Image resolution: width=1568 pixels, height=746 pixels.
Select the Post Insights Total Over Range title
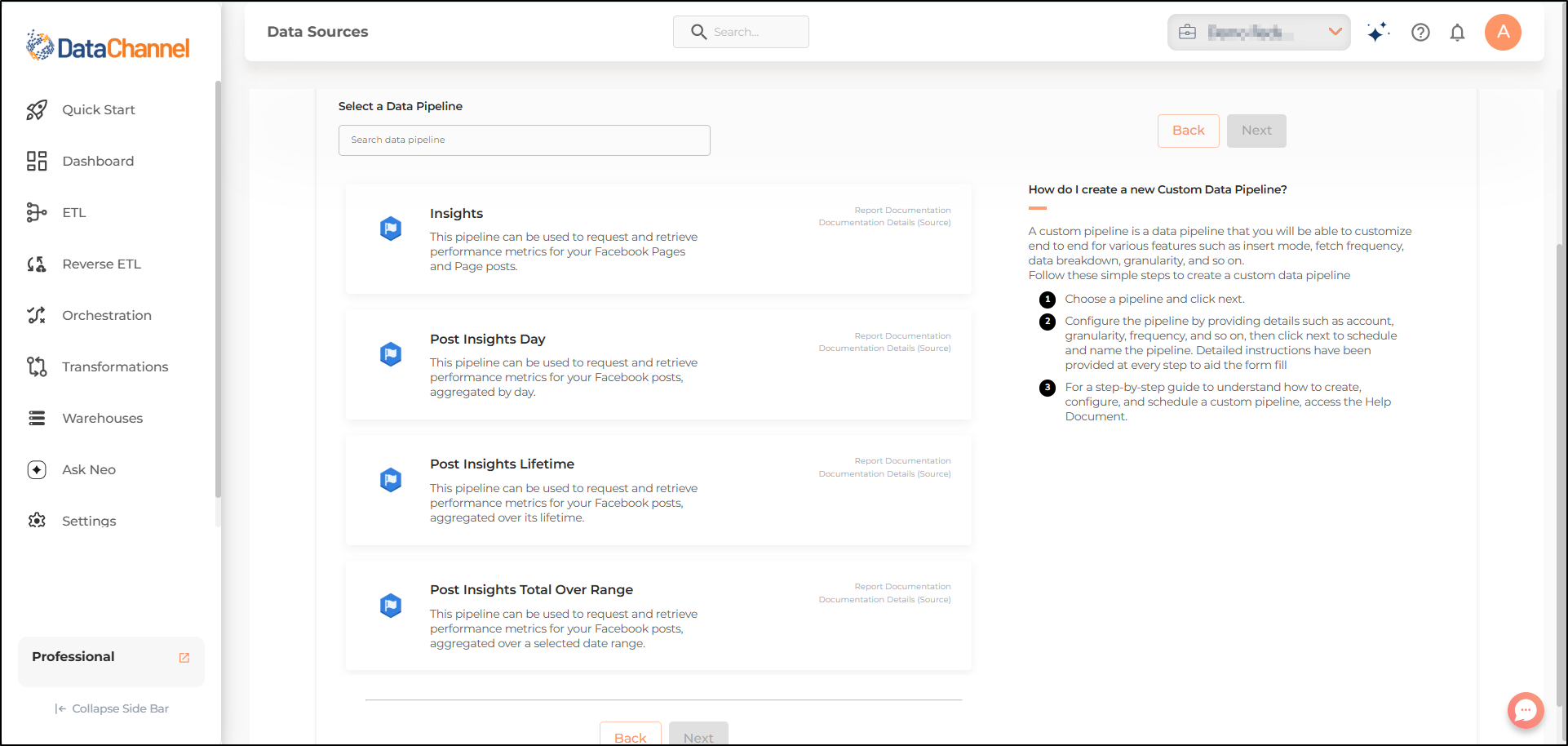531,589
